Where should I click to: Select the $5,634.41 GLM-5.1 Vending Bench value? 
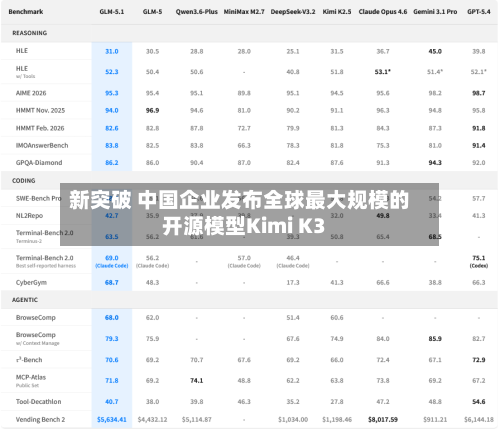coord(112,419)
